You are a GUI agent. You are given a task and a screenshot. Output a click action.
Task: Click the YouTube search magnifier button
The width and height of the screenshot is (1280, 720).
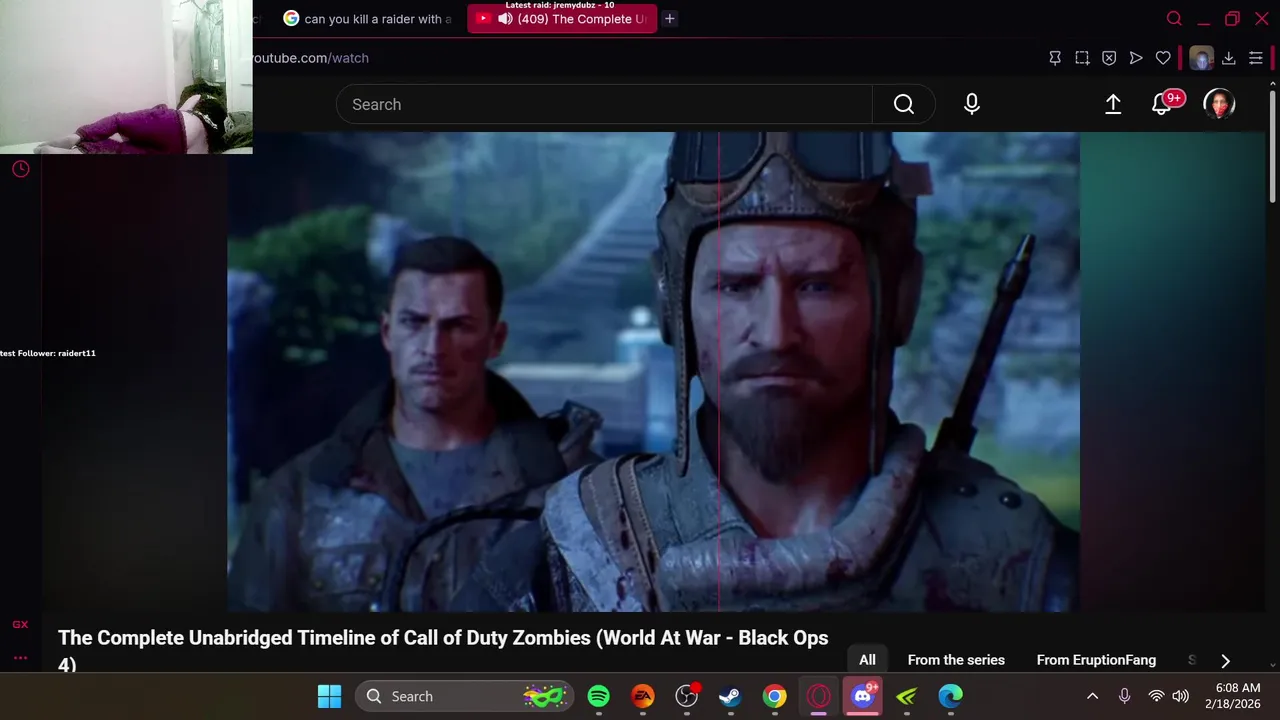tap(904, 104)
